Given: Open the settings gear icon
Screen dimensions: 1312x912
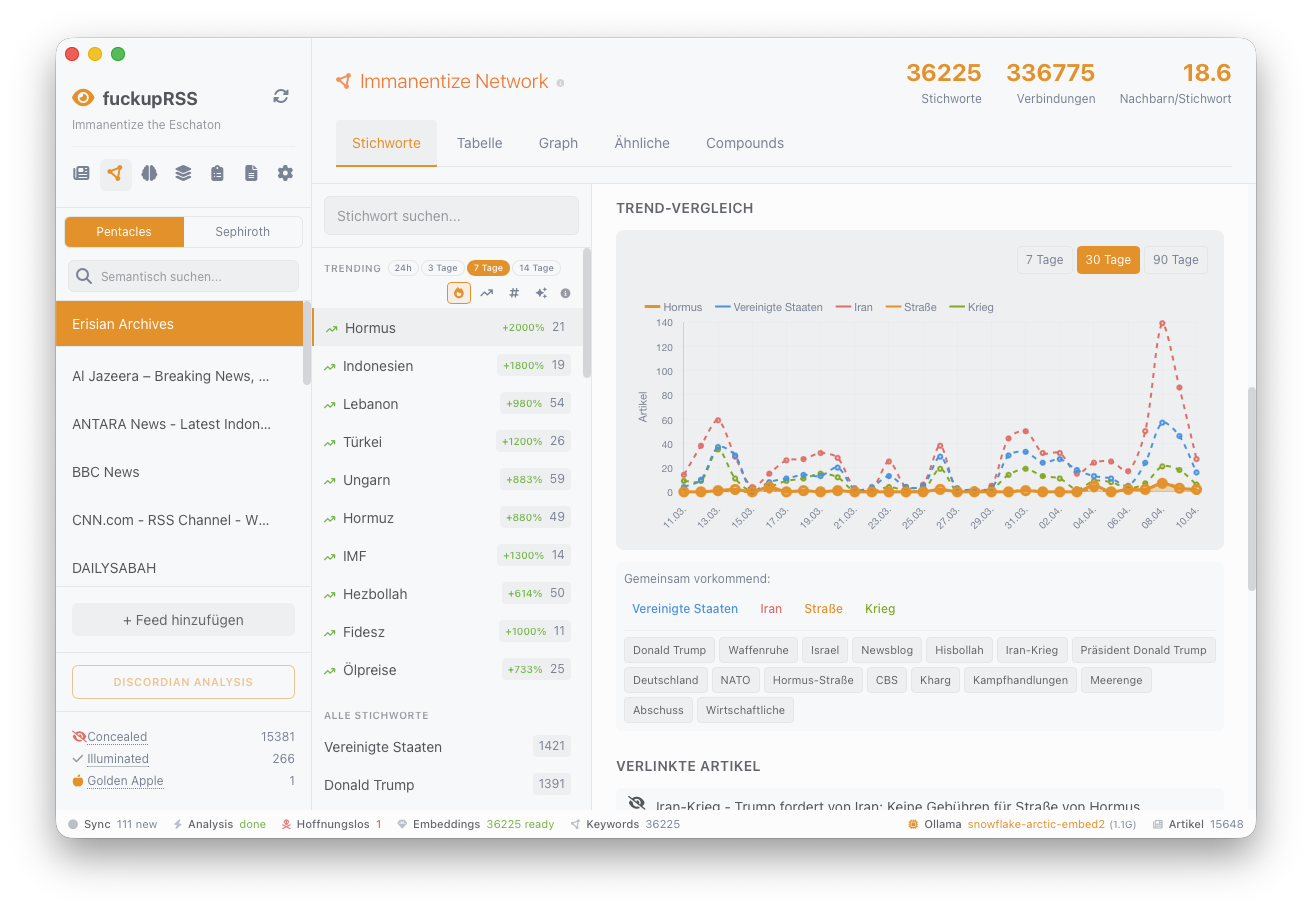Looking at the screenshot, I should tap(285, 173).
